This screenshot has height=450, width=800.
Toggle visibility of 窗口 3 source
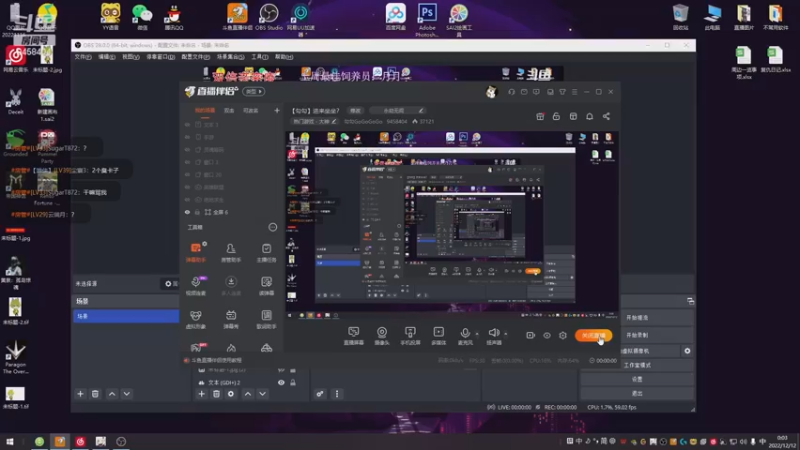click(187, 162)
